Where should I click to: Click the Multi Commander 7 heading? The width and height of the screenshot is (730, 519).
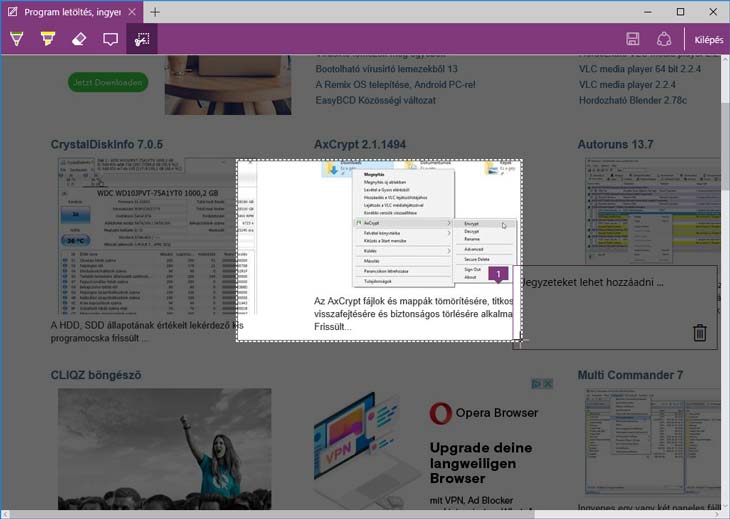pyautogui.click(x=630, y=375)
